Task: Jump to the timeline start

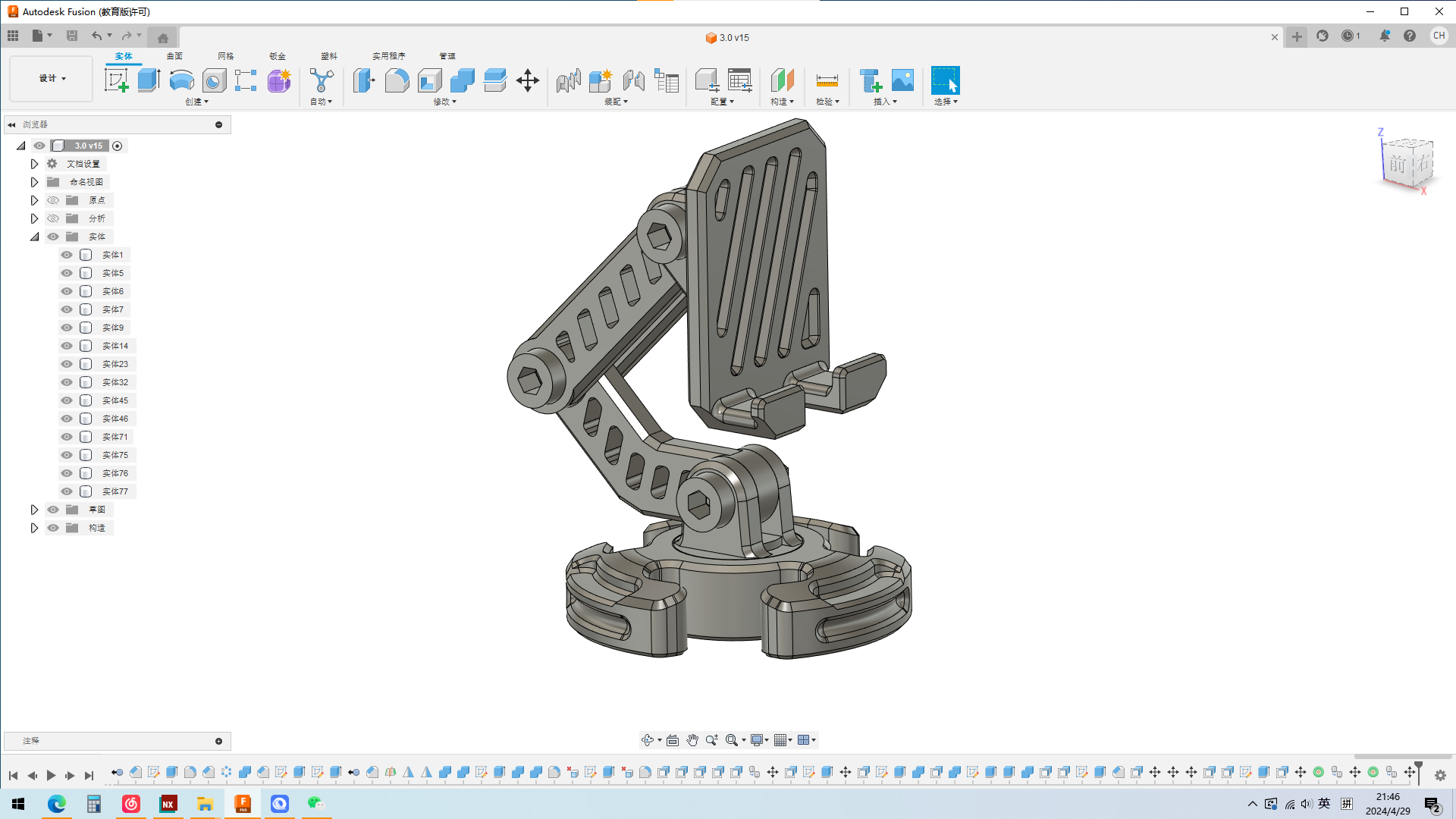Action: pos(13,775)
